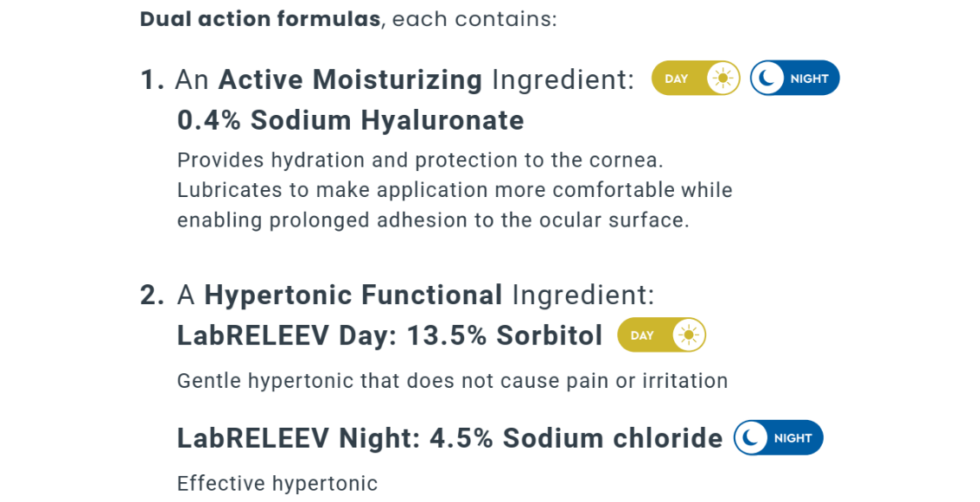Select the "Hypertonic Functional" bold text
The width and height of the screenshot is (980, 502).
(353, 295)
